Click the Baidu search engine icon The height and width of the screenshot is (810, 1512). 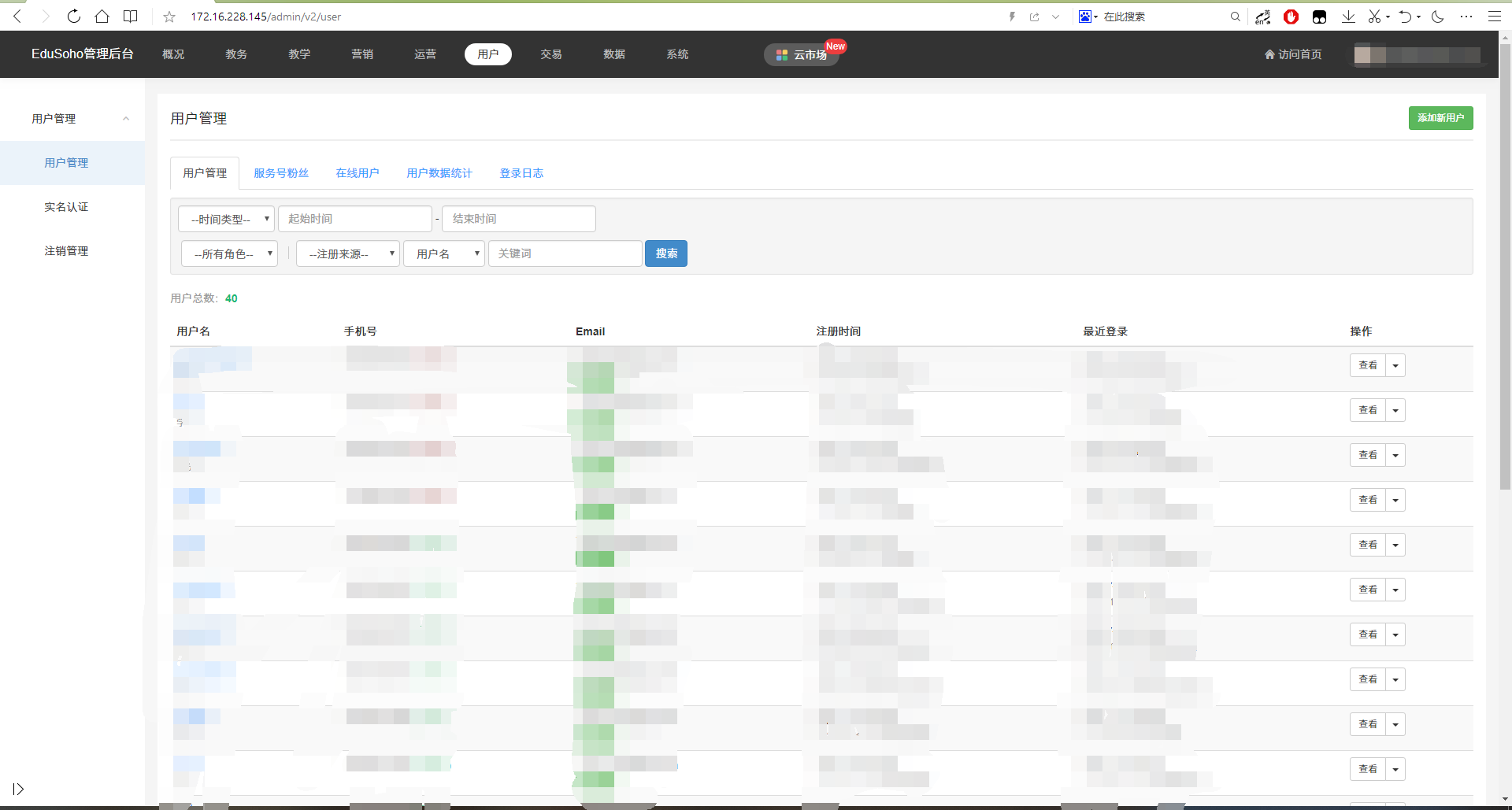pyautogui.click(x=1085, y=17)
